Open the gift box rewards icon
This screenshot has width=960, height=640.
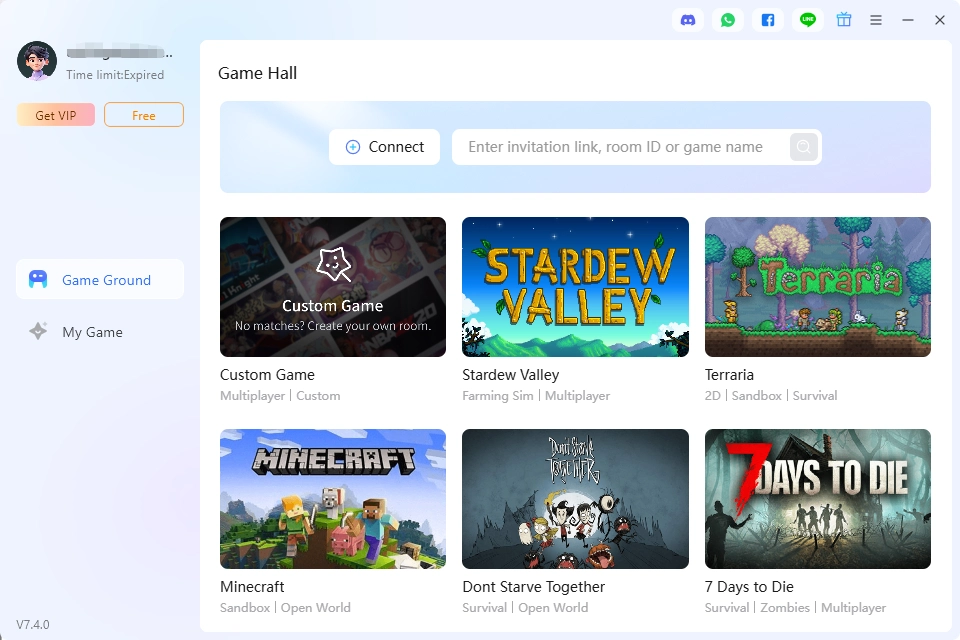click(844, 20)
